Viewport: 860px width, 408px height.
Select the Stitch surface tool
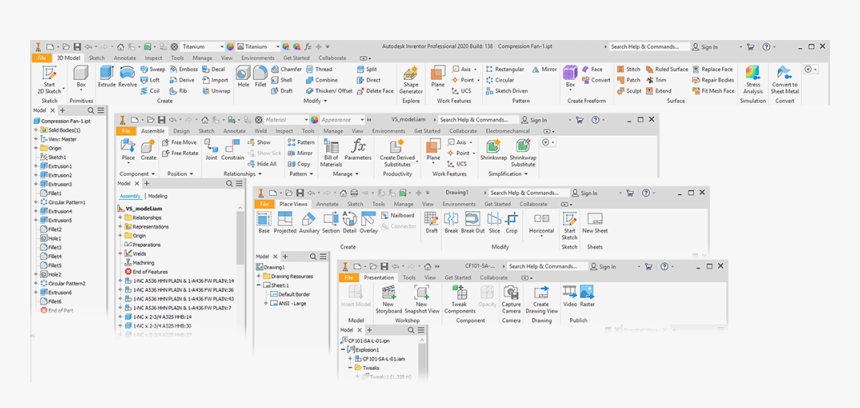(x=629, y=70)
